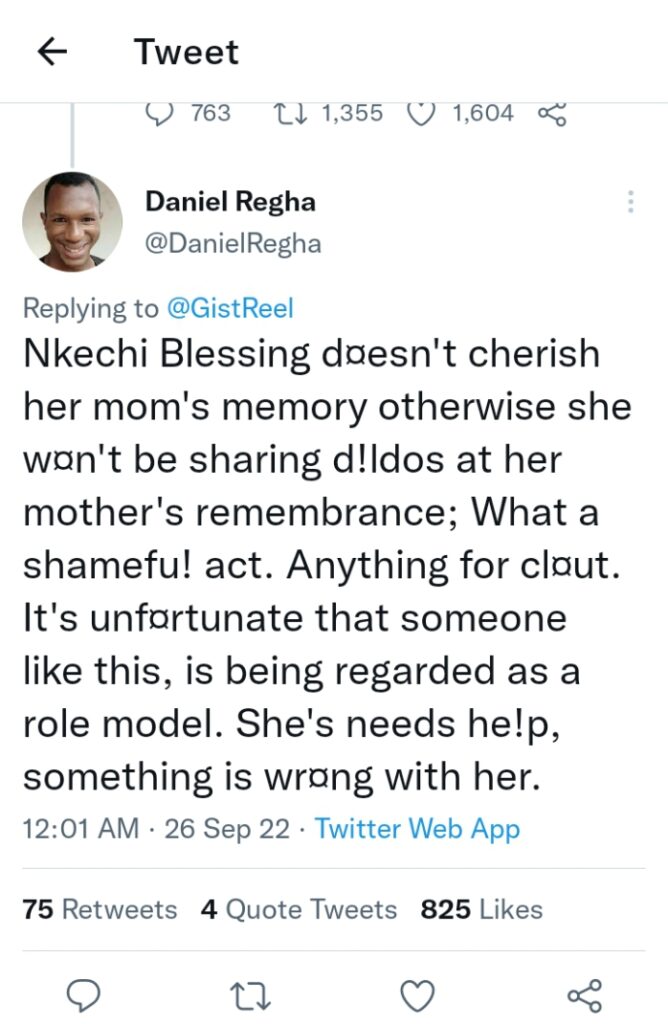
Task: Tap the 12:01 AM 26 Sep 22 timestamp
Action: click(x=156, y=828)
